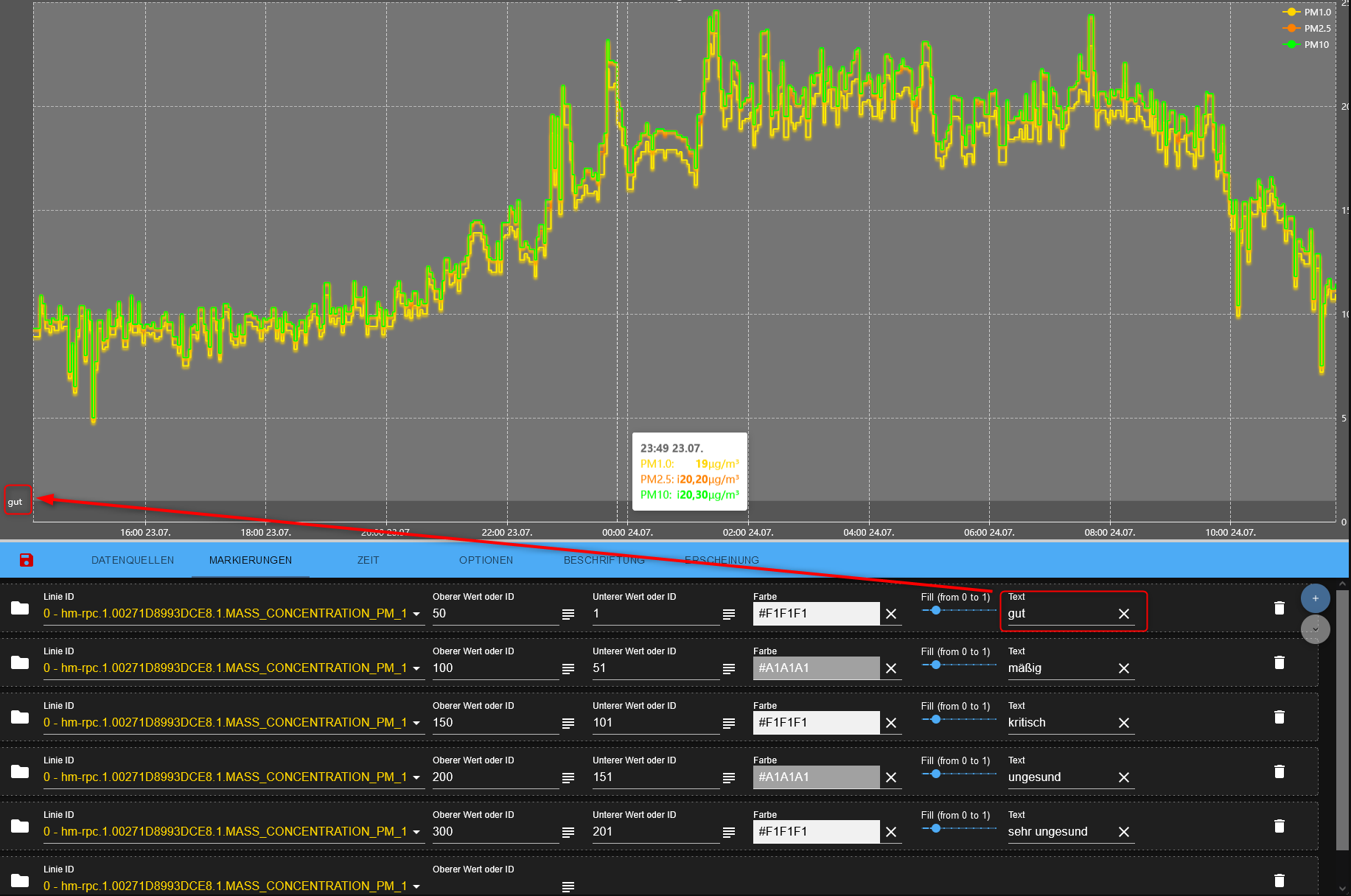Open the ZEIT tab
Image resolution: width=1351 pixels, height=896 pixels.
click(369, 560)
